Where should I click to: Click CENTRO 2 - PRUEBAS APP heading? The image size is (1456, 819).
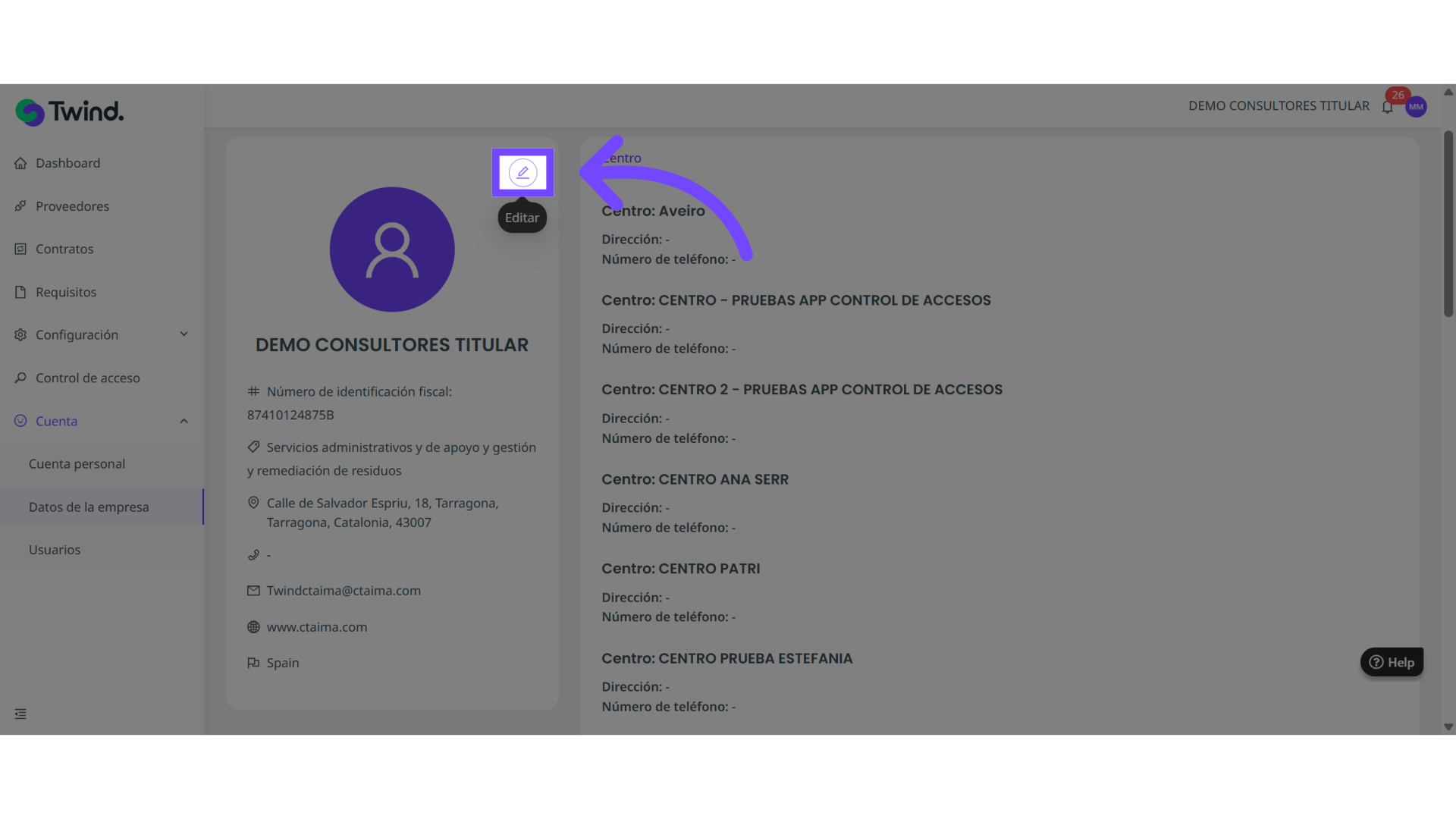click(802, 390)
